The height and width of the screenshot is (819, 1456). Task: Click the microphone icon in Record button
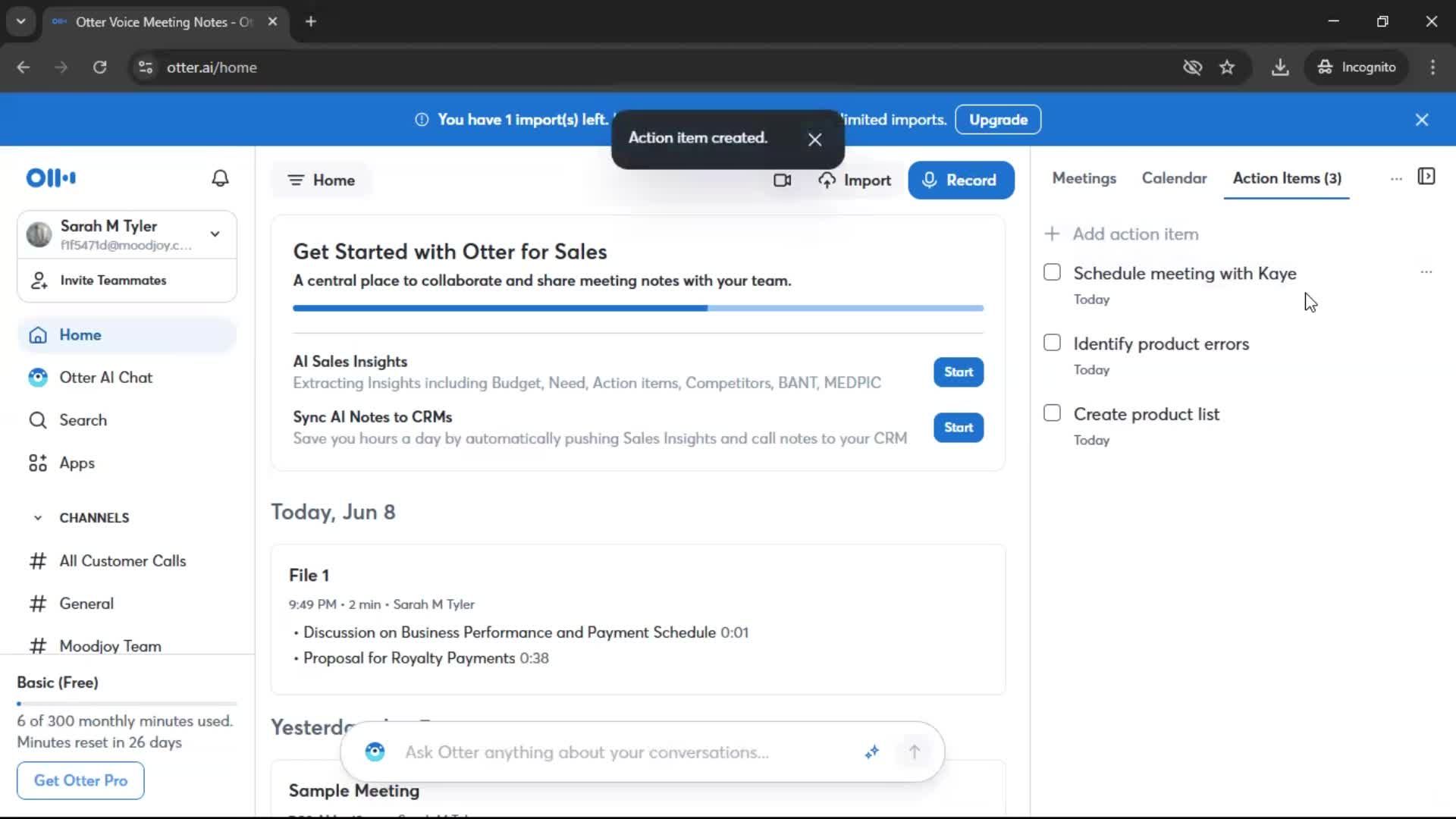point(929,180)
